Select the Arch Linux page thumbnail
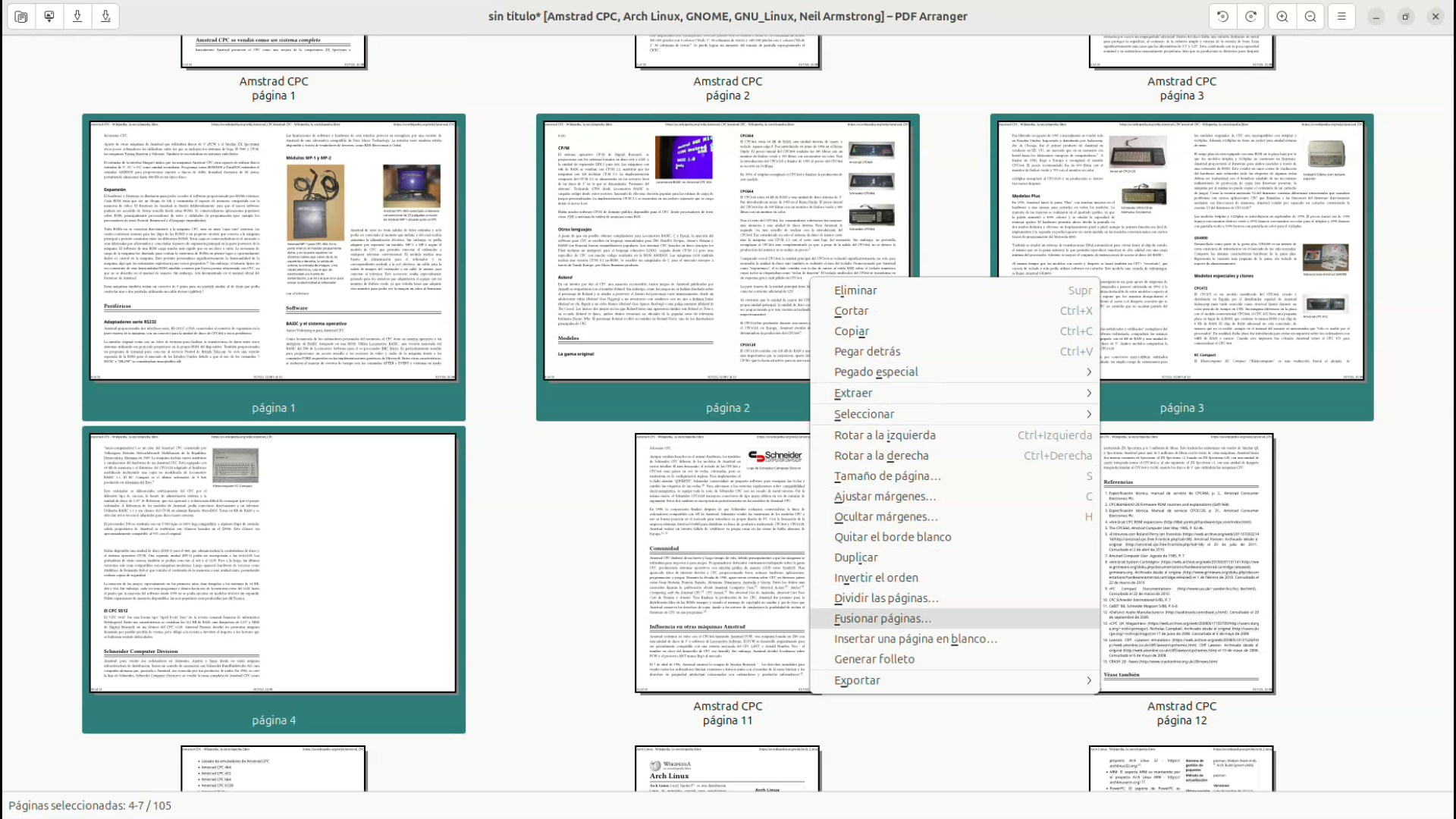1456x819 pixels. click(x=727, y=768)
